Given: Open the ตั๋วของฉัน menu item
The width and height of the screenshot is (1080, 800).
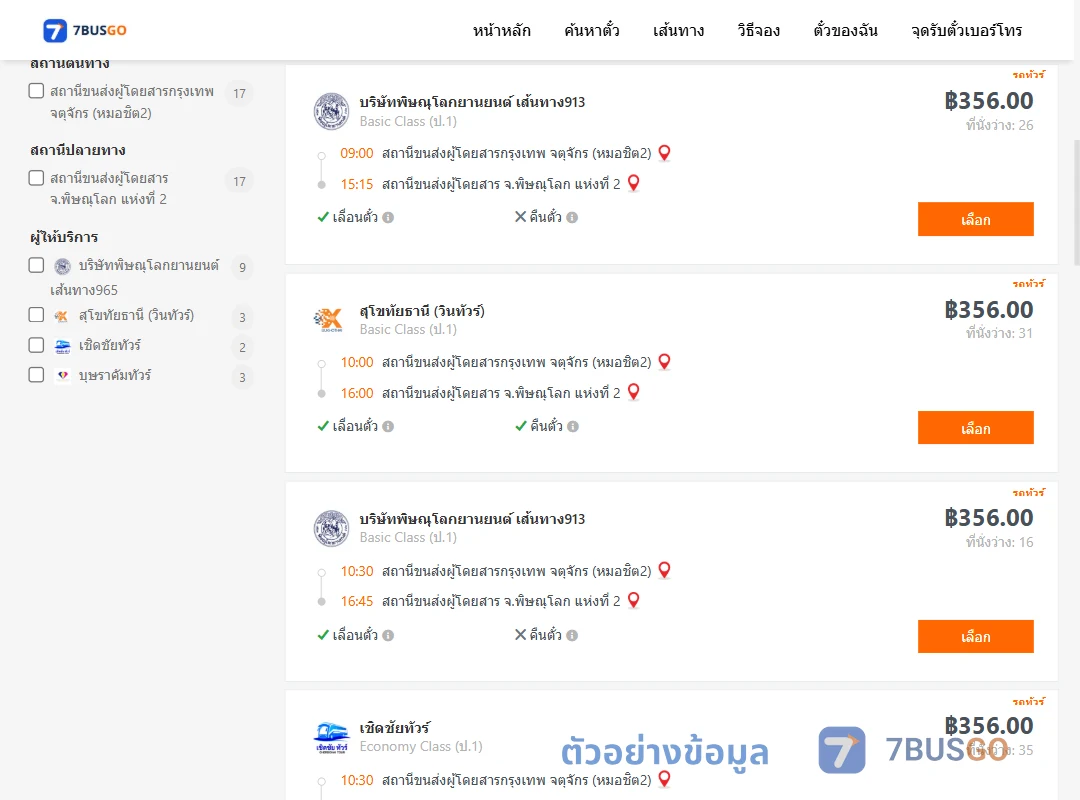Looking at the screenshot, I should (845, 30).
